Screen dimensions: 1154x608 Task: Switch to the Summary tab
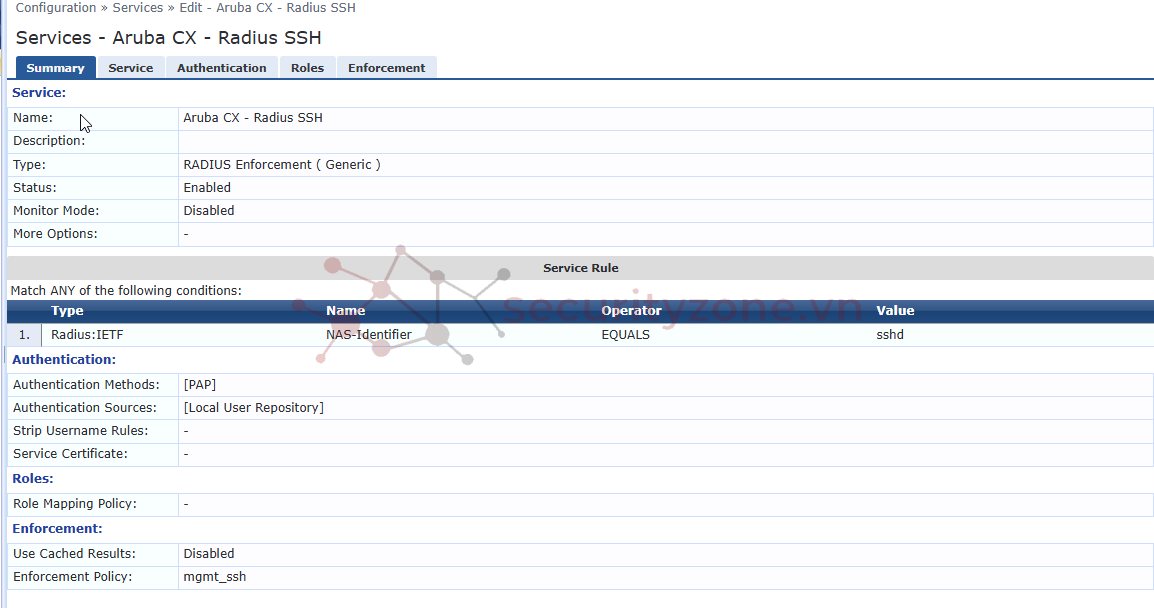55,68
